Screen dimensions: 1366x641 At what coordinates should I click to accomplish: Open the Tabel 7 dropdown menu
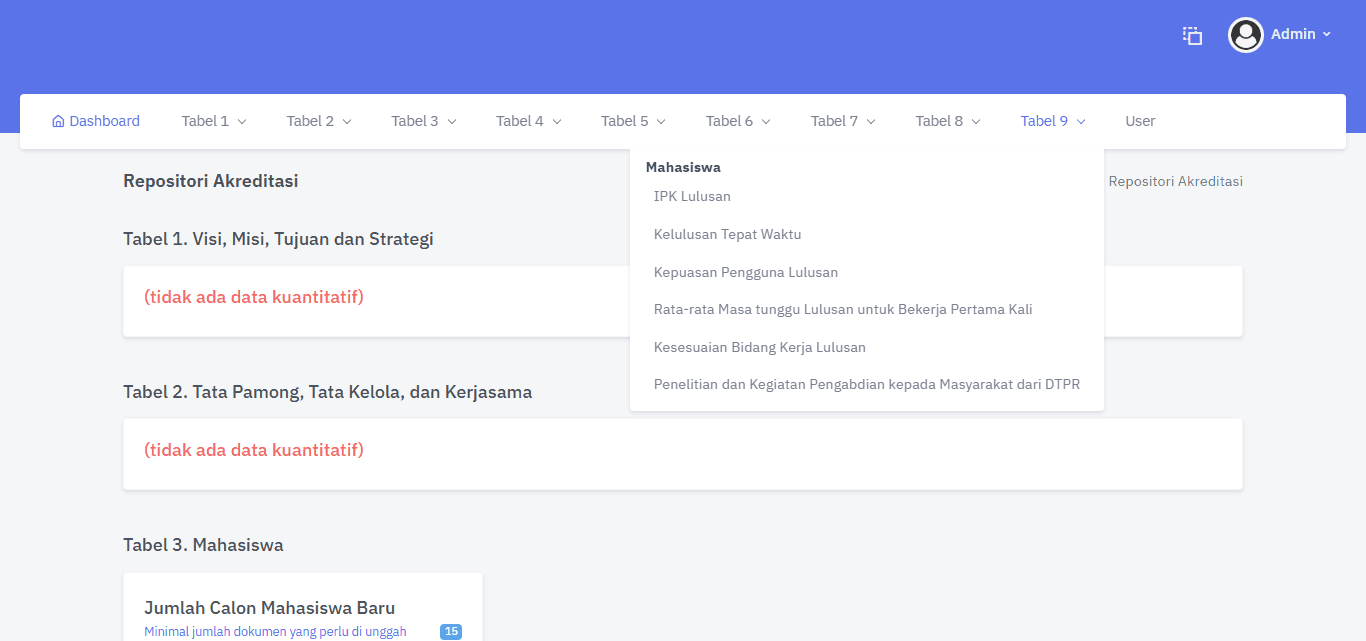click(x=844, y=121)
